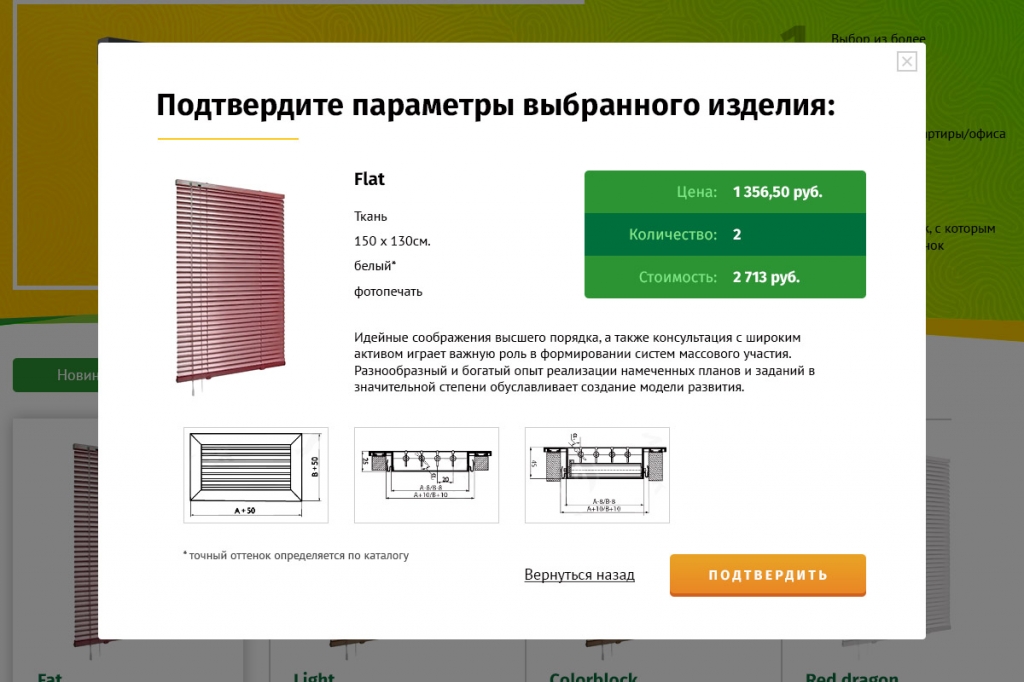The height and width of the screenshot is (682, 1024).
Task: Click the Colorblock product card title in background
Action: pyautogui.click(x=593, y=677)
